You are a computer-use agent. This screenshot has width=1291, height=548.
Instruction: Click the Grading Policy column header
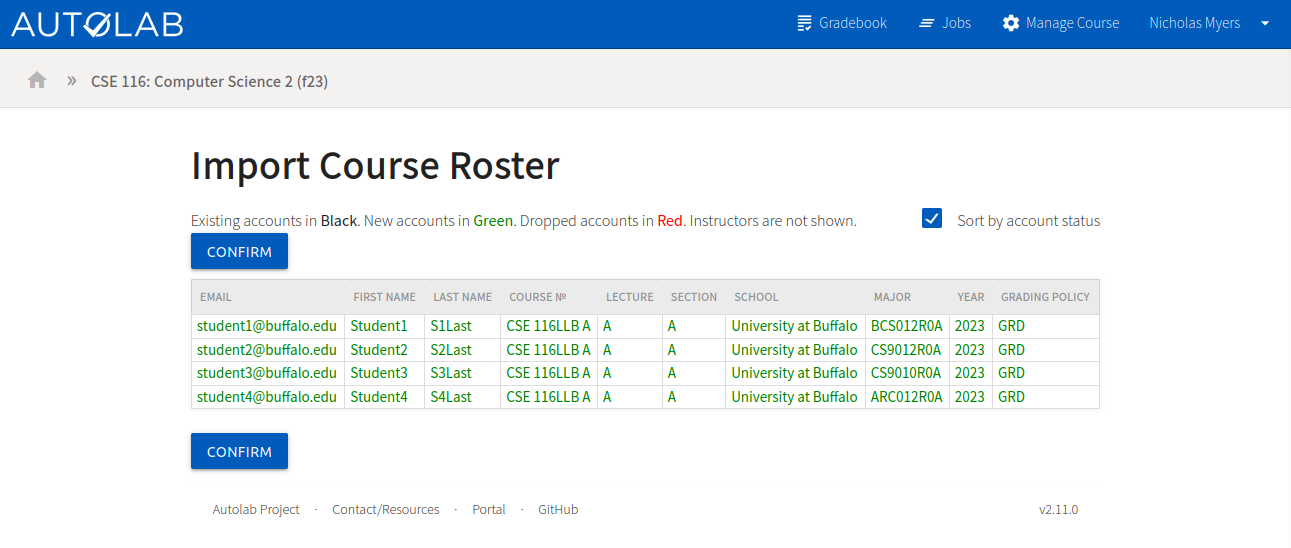(1046, 297)
